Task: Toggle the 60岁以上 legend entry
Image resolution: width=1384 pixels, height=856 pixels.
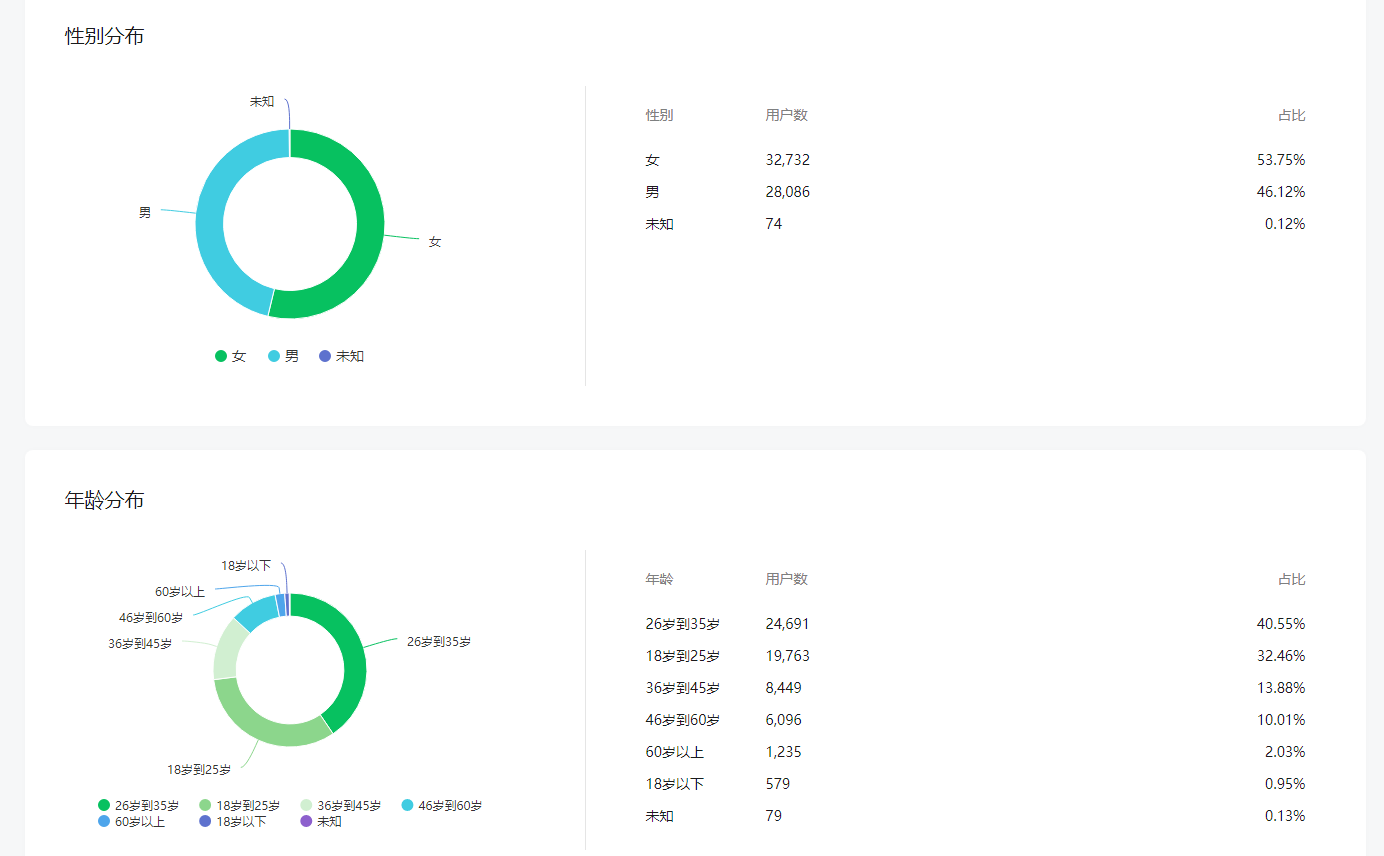Action: (131, 821)
